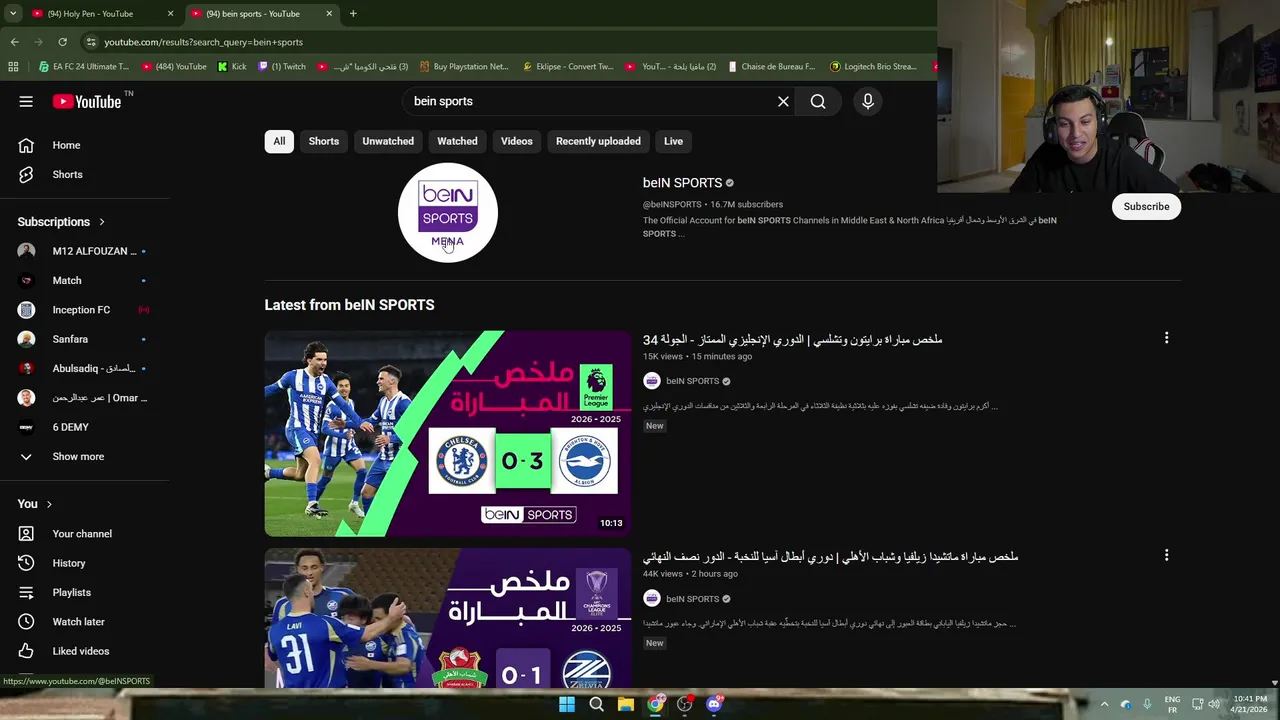Viewport: 1280px width, 720px height.
Task: Click the magnifier search button
Action: click(x=818, y=101)
